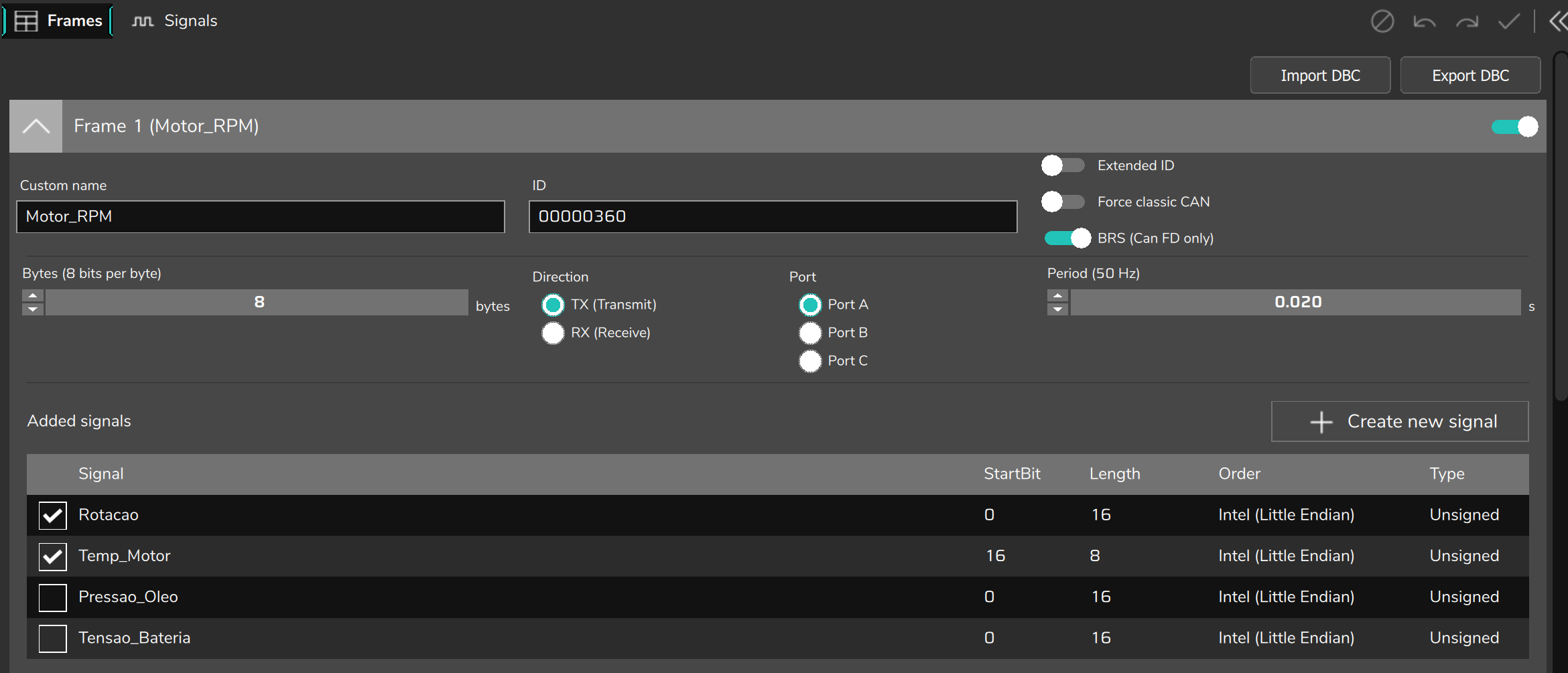Image resolution: width=1568 pixels, height=673 pixels.
Task: Click the Order column header
Action: [x=1240, y=473]
